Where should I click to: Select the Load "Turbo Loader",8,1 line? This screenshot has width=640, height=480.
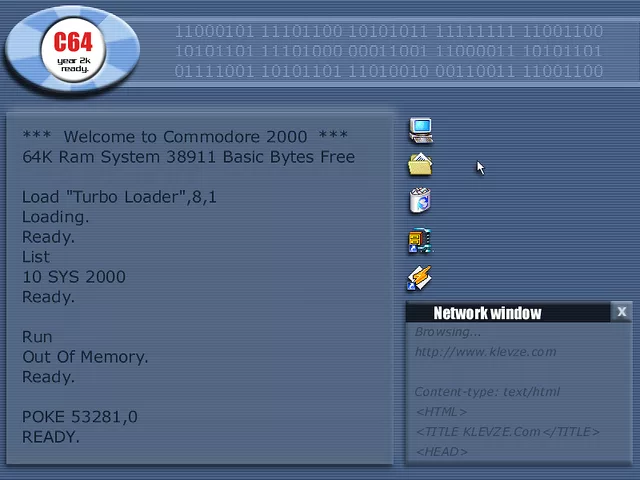coord(119,197)
